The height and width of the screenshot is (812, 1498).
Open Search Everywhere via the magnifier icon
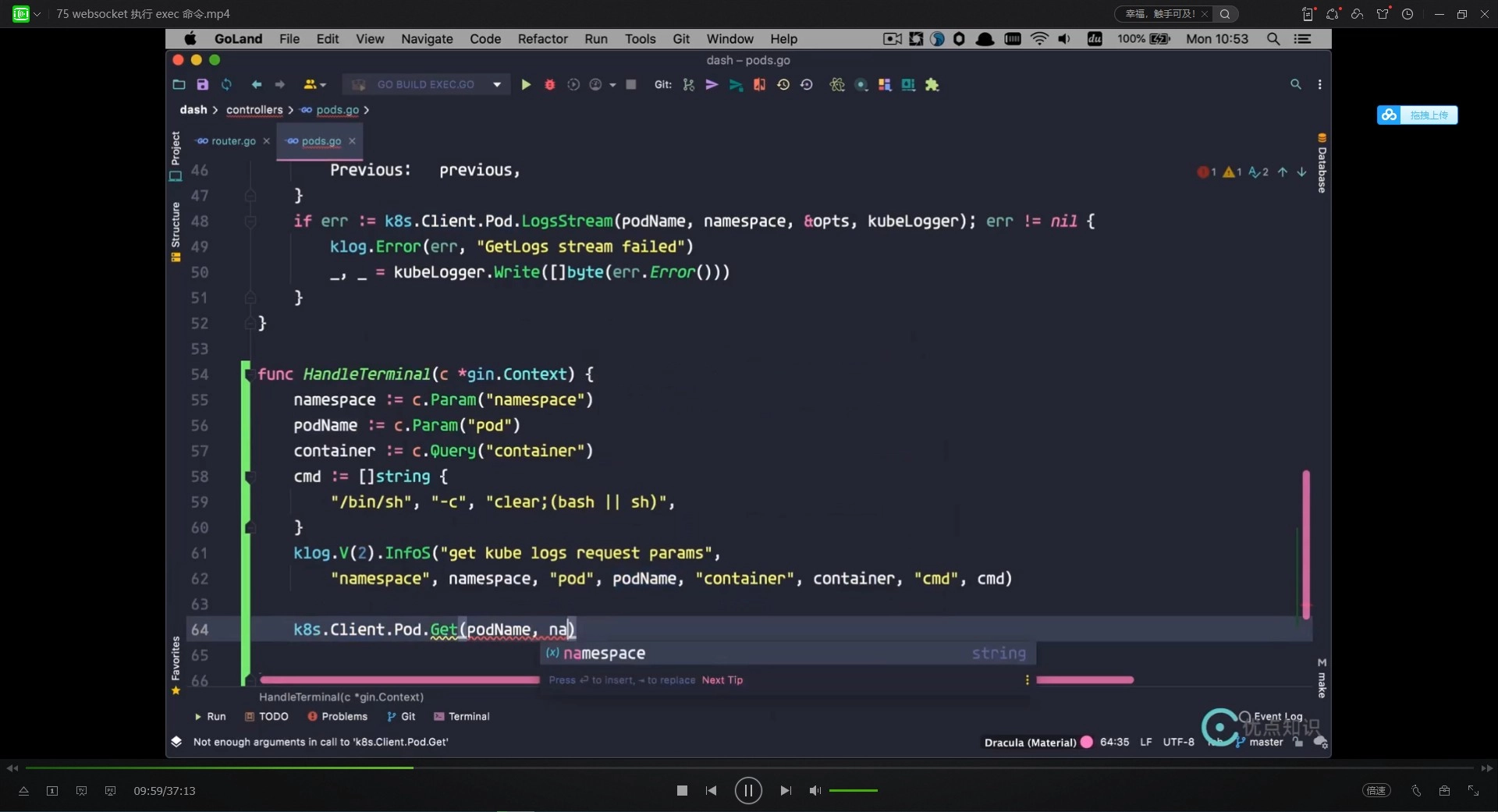point(1294,84)
